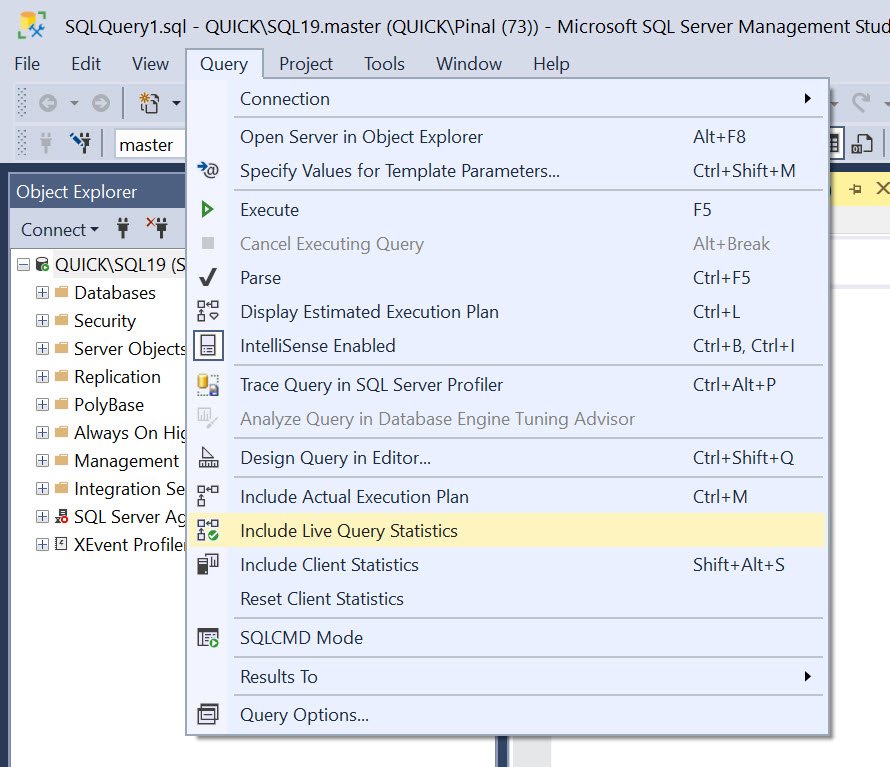The image size is (890, 767).
Task: Open the View menu
Action: 150,64
